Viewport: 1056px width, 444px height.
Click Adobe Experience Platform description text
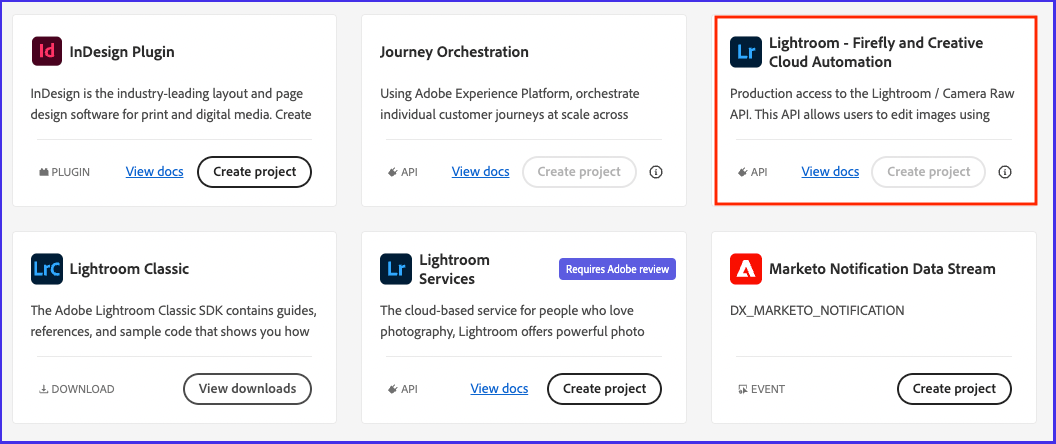pos(510,104)
